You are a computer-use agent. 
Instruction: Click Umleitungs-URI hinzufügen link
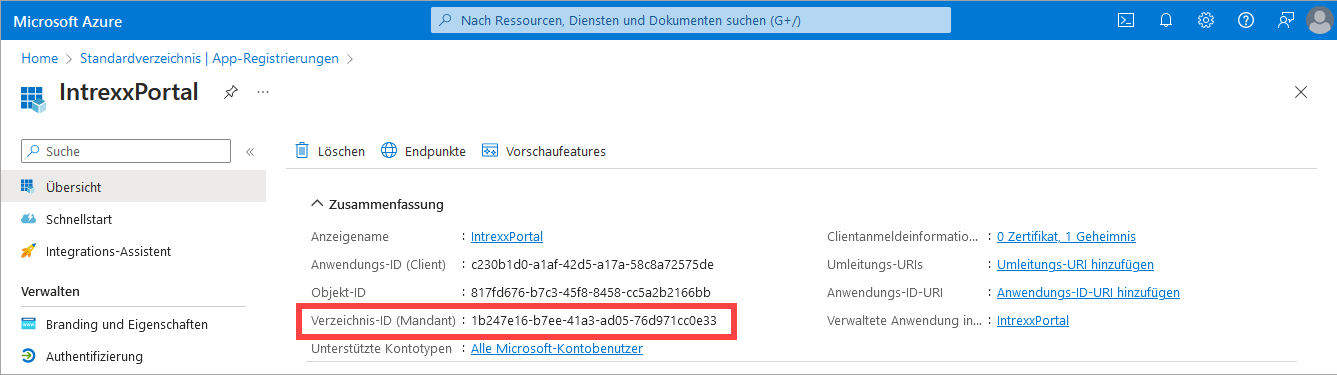tap(1075, 265)
